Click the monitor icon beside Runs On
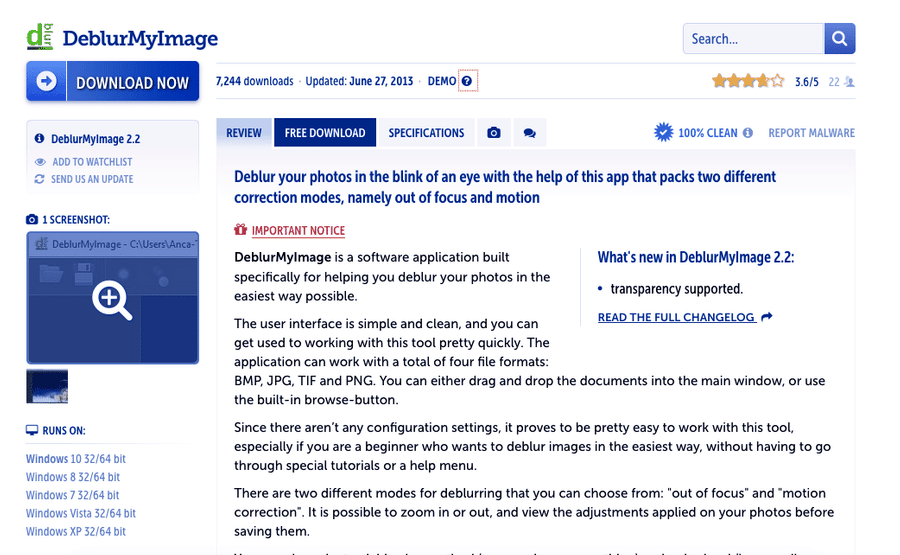Screen dimensions: 900x555 [32, 430]
